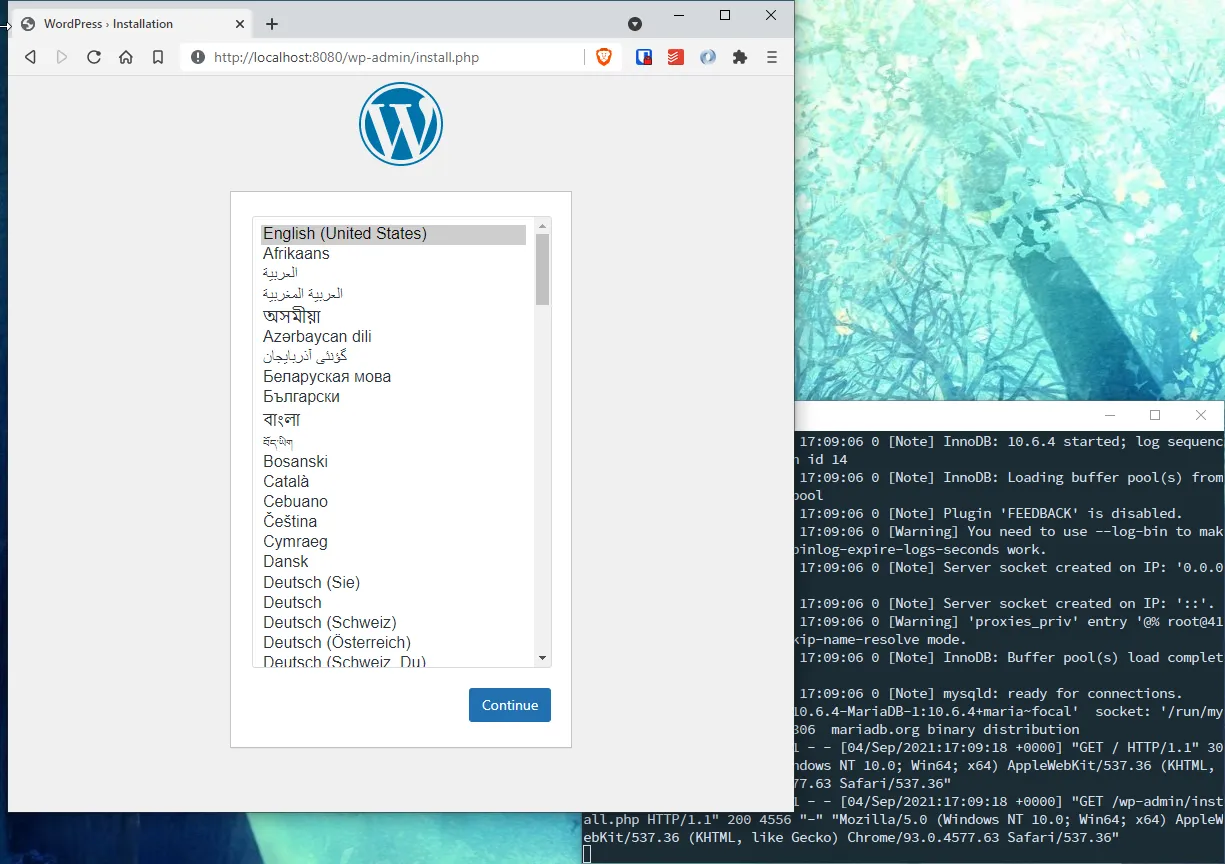Click the WordPress logo
1225x864 pixels.
(x=401, y=124)
